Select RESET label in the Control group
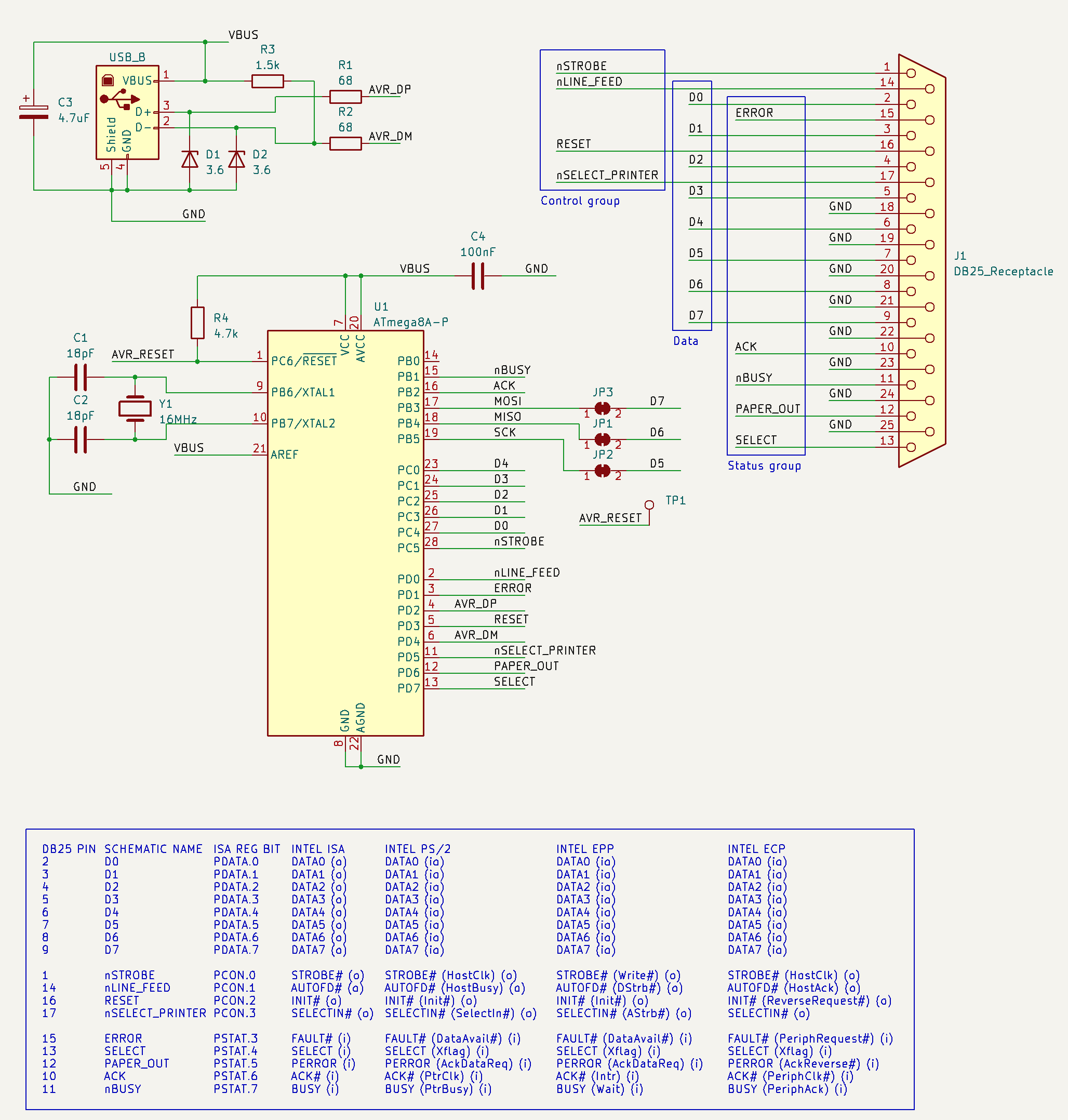This screenshot has width=1068, height=1120. [573, 144]
